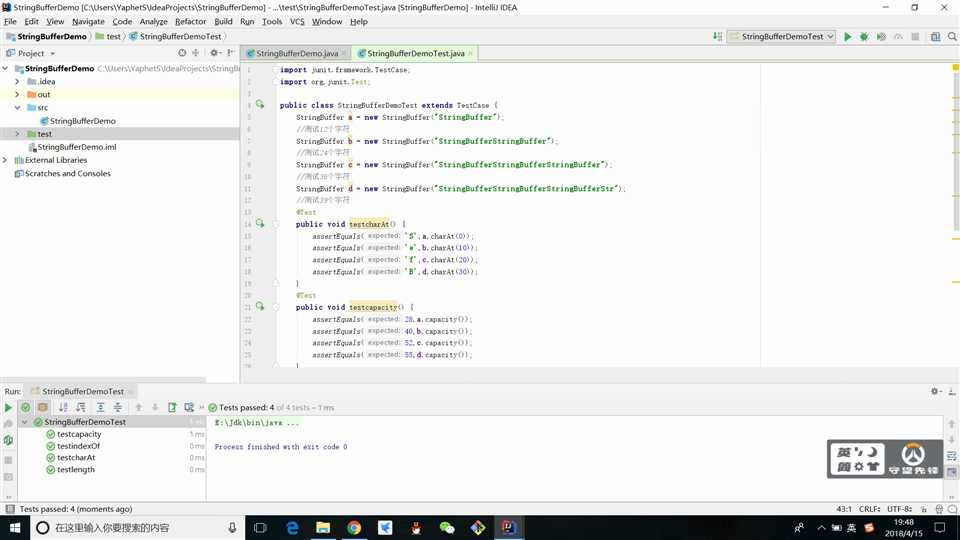Select testcharAt test result

tap(76, 457)
